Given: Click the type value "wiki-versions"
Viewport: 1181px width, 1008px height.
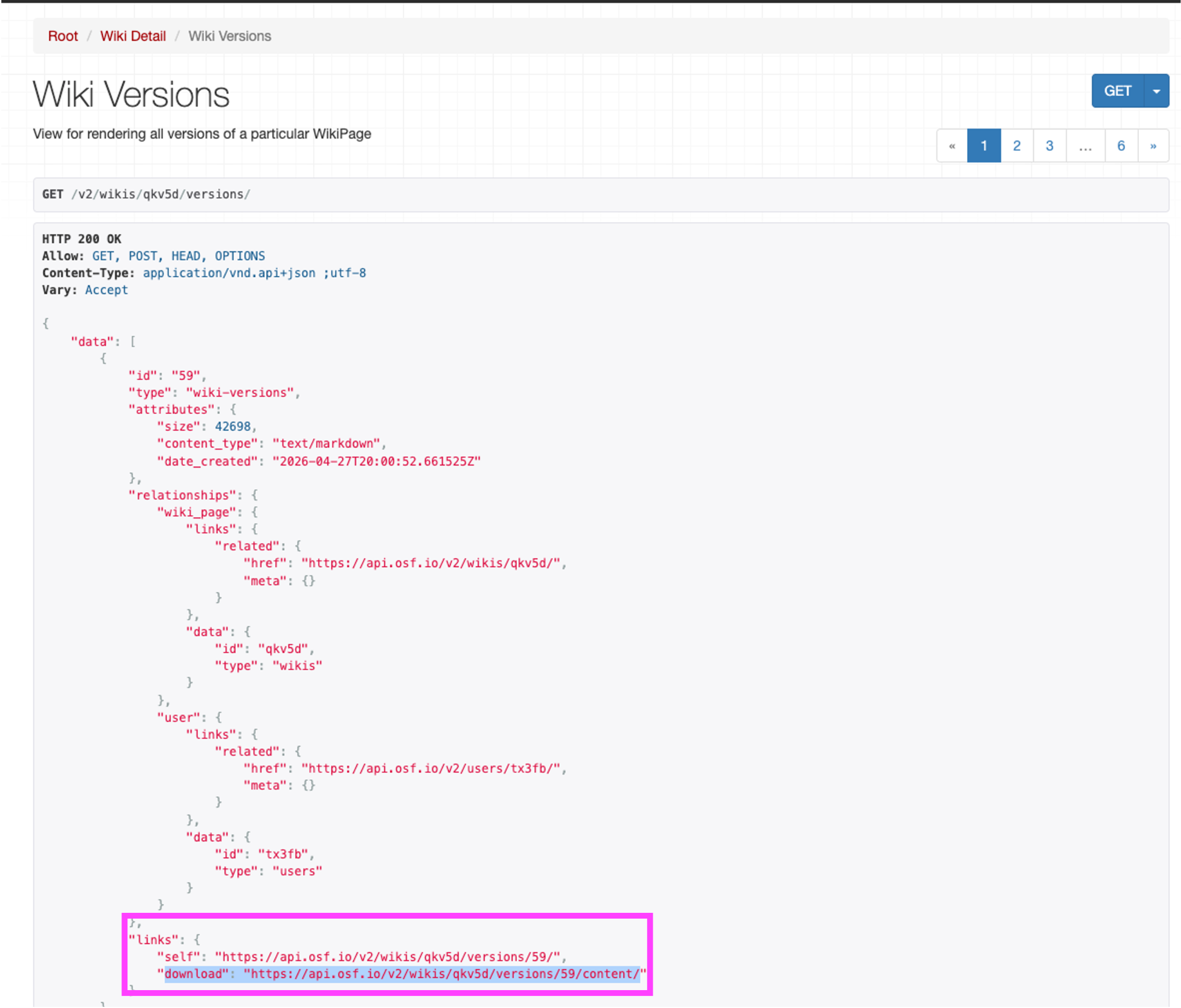Looking at the screenshot, I should pyautogui.click(x=240, y=393).
